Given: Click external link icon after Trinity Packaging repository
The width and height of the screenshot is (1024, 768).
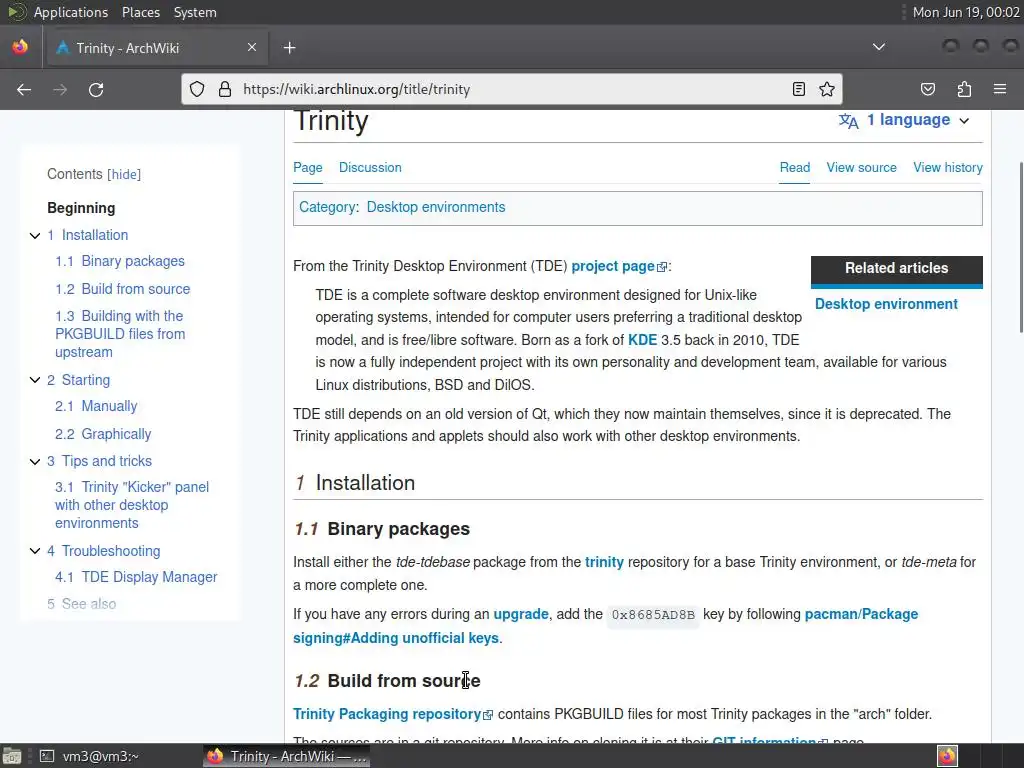Looking at the screenshot, I should 488,715.
